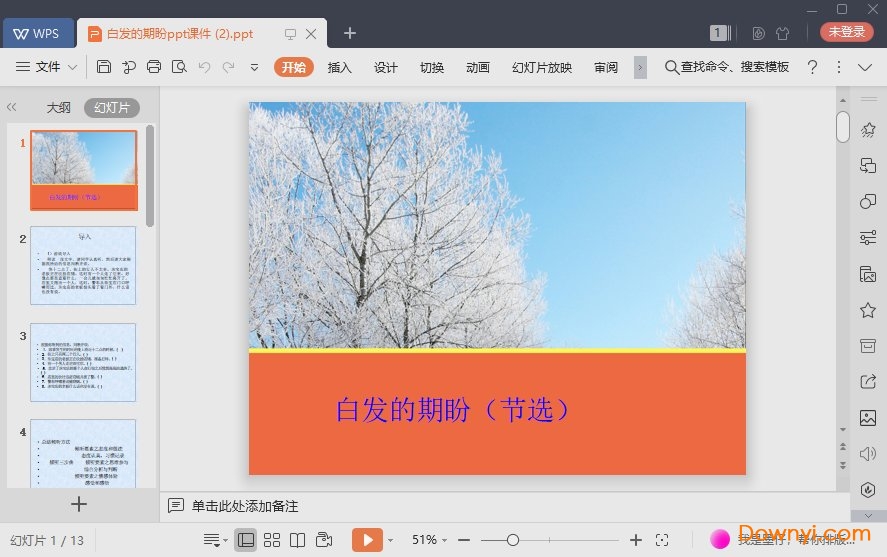Click the Save icon in toolbar
The height and width of the screenshot is (557, 887).
tap(104, 67)
